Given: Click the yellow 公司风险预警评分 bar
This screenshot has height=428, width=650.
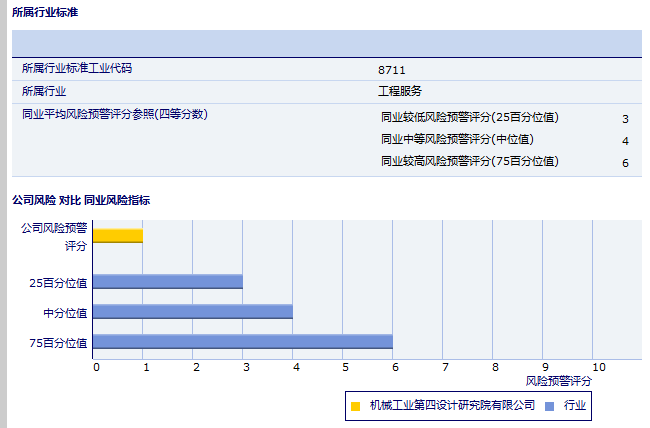Looking at the screenshot, I should click(x=118, y=236).
